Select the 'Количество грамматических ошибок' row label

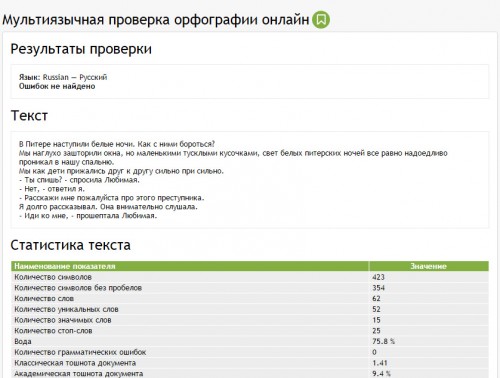(x=80, y=352)
